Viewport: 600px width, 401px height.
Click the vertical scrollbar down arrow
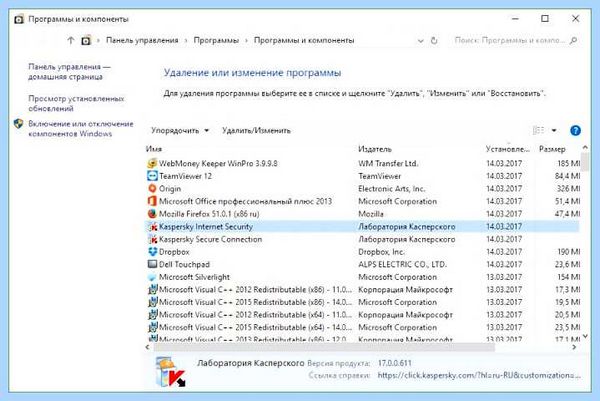click(585, 336)
